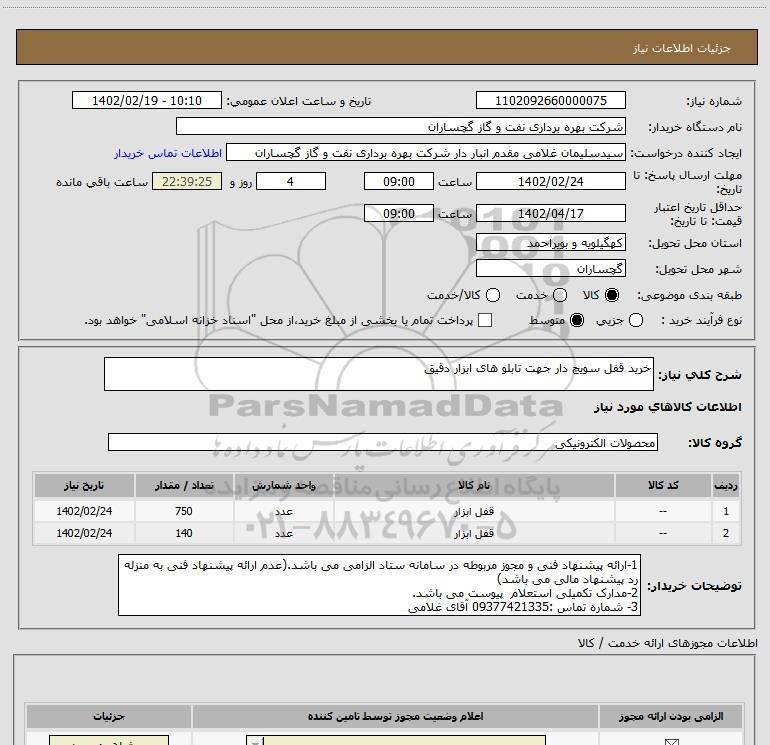This screenshot has width=770, height=745.
Task: Click delivery city field گچساران
Action: click(x=550, y=269)
